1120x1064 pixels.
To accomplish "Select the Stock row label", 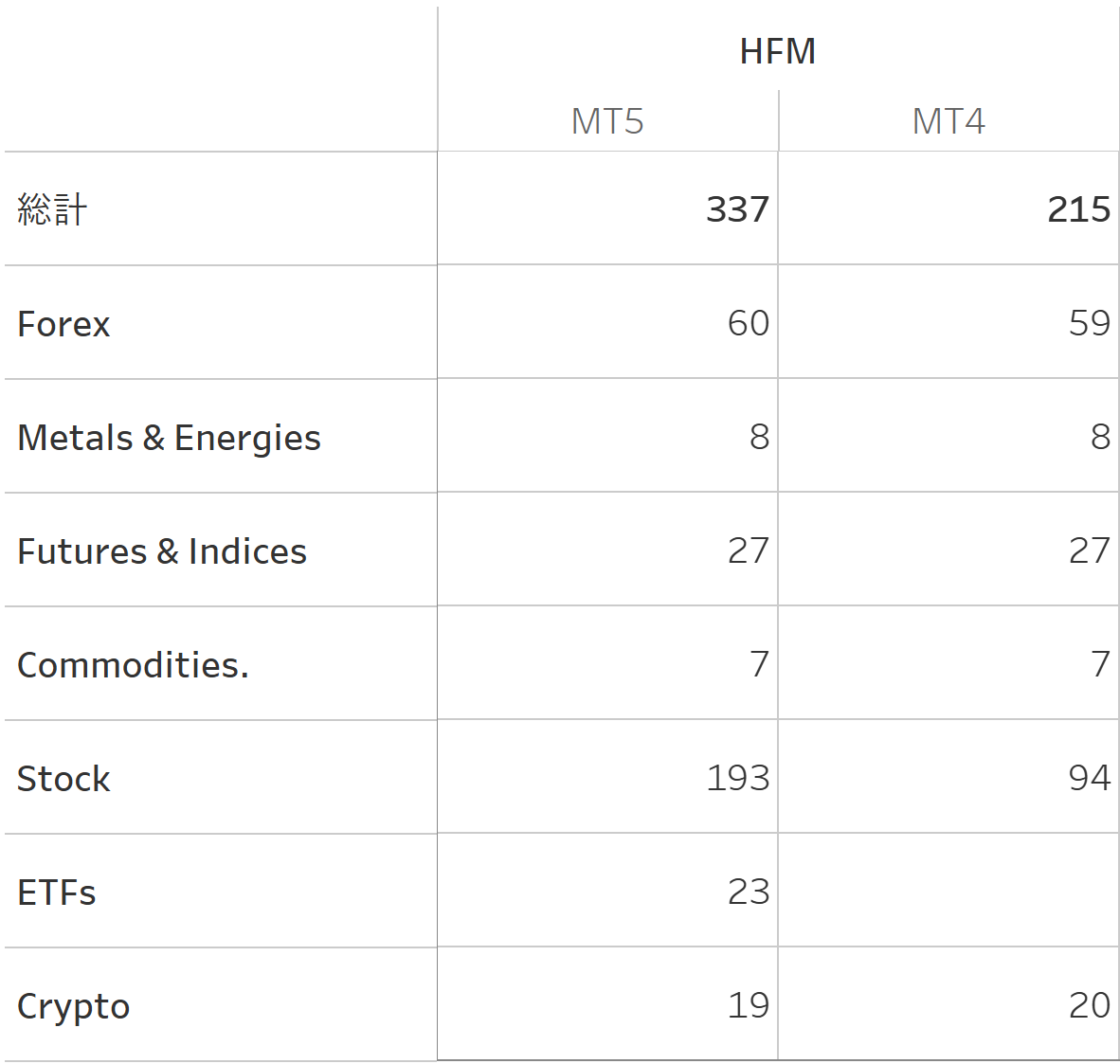I will click(x=63, y=779).
